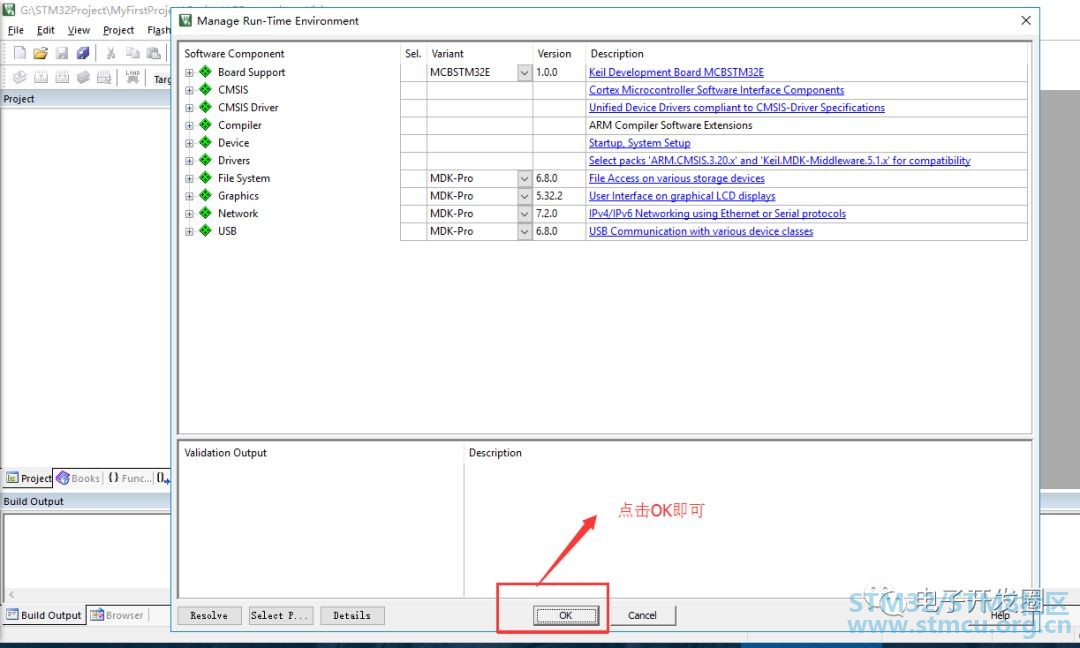Switch to the Browser tab
1080x648 pixels.
point(117,615)
